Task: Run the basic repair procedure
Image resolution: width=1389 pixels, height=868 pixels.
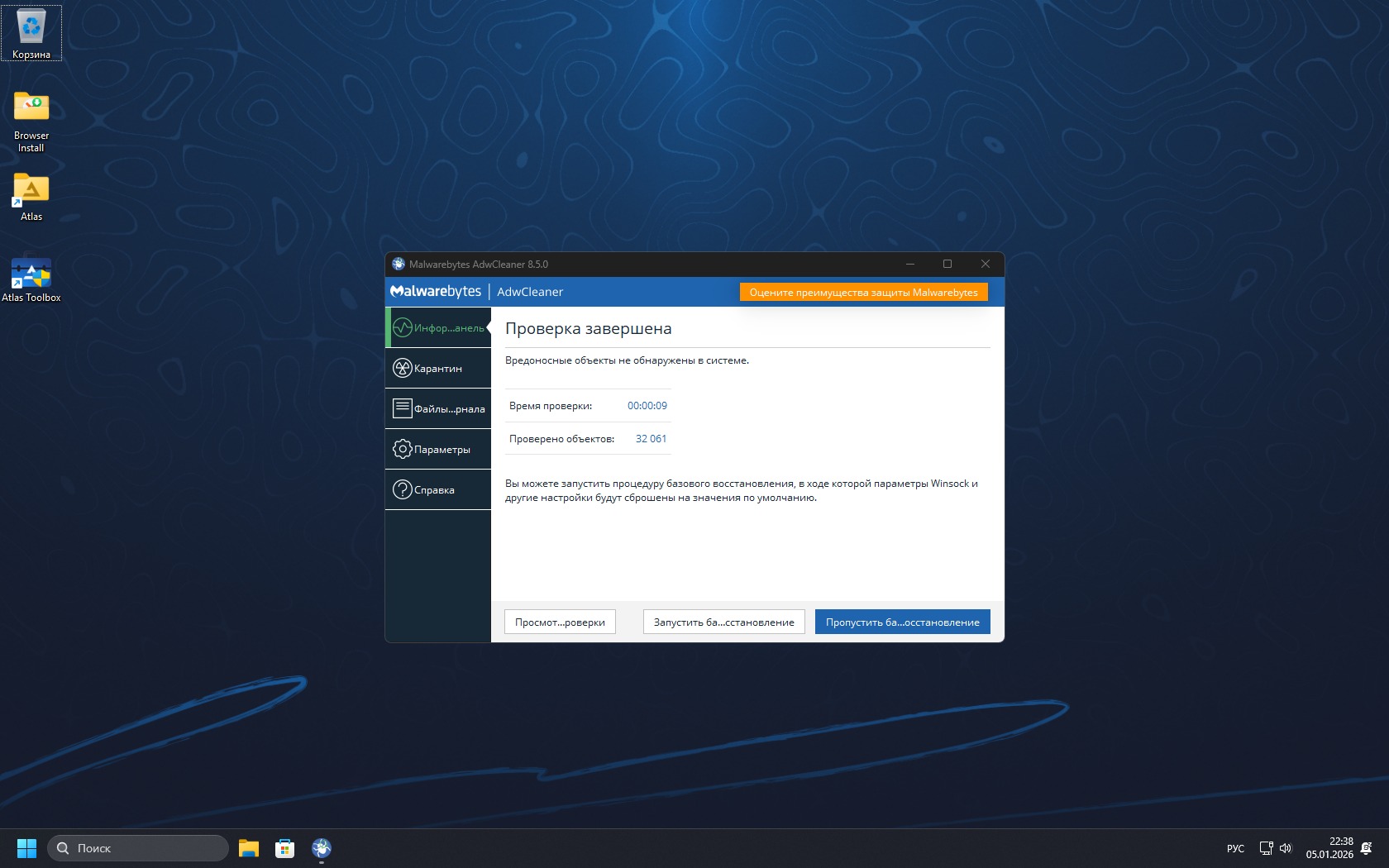Action: (723, 622)
